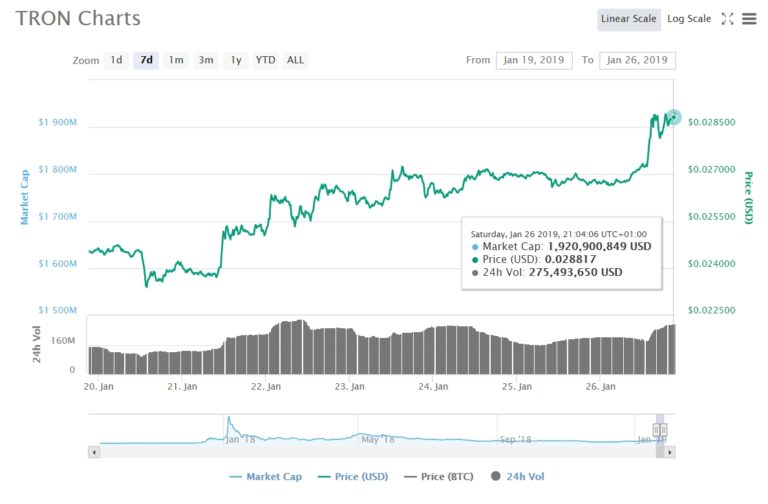Choose the 1m zoom option
768x504 pixels.
[176, 60]
